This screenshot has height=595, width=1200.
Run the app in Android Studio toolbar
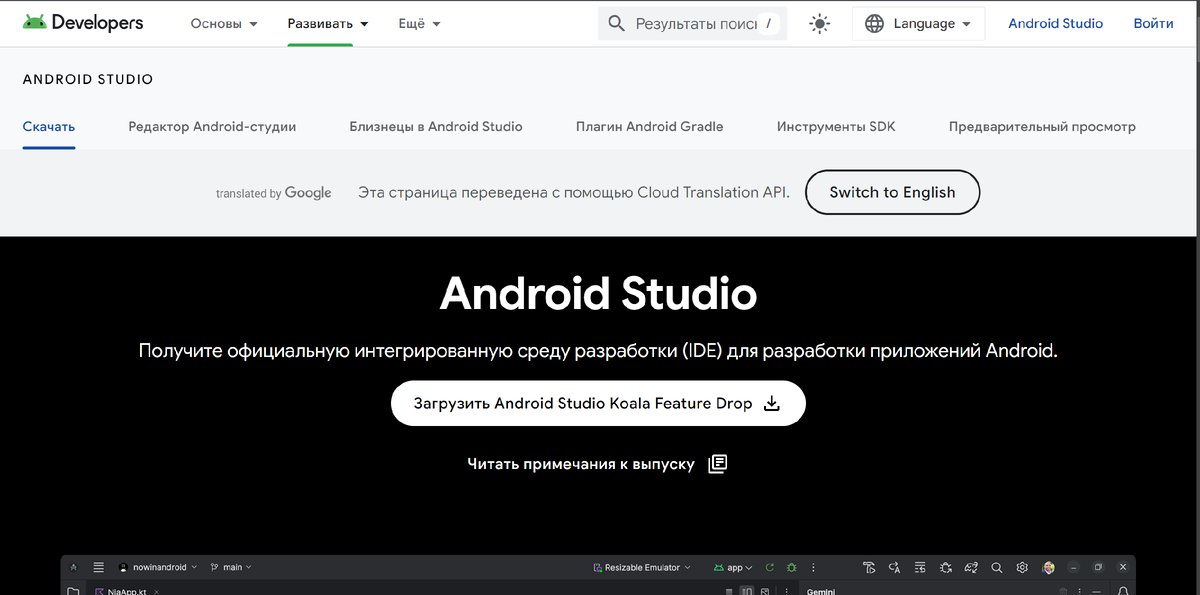(770, 567)
